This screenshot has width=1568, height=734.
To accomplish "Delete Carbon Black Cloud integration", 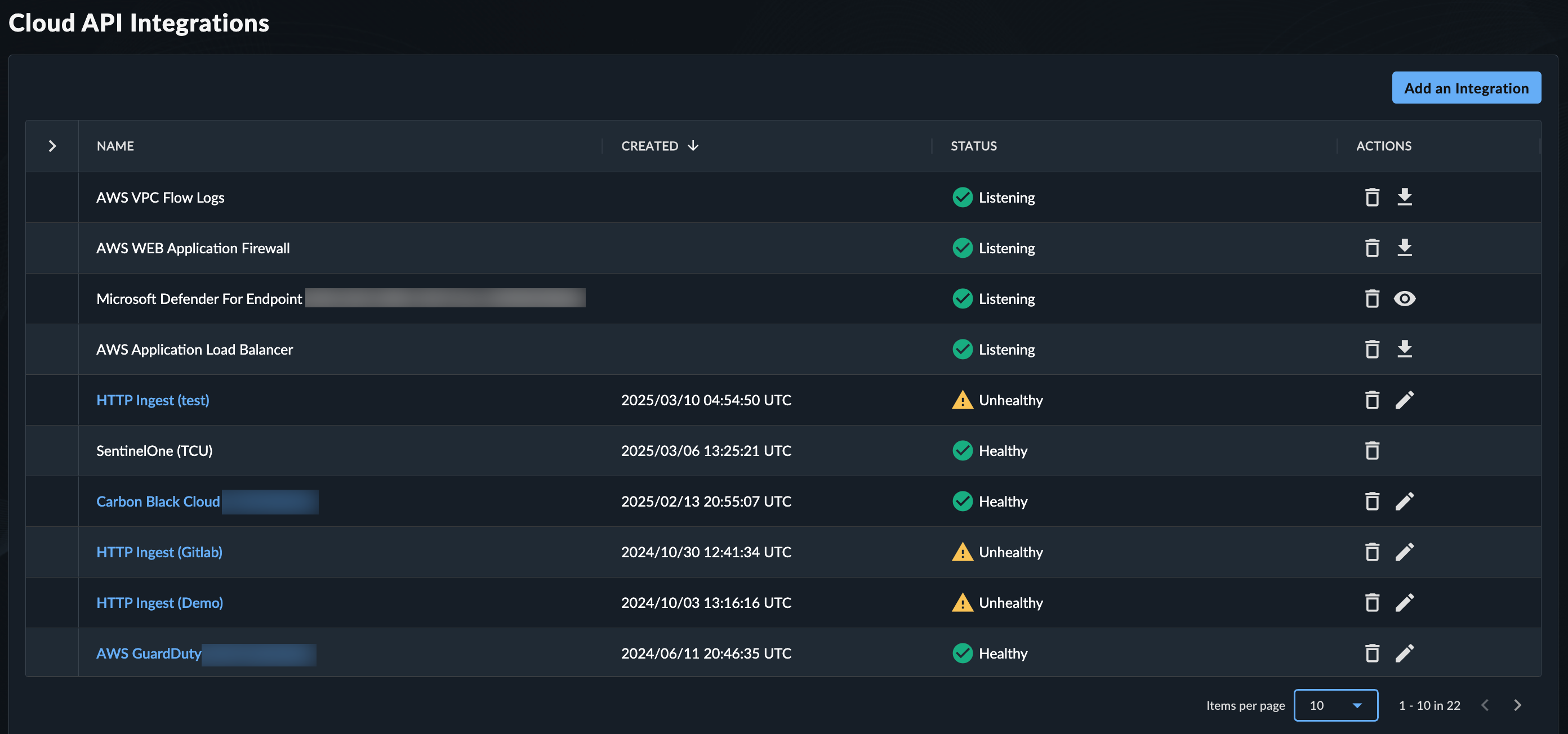I will (1372, 502).
